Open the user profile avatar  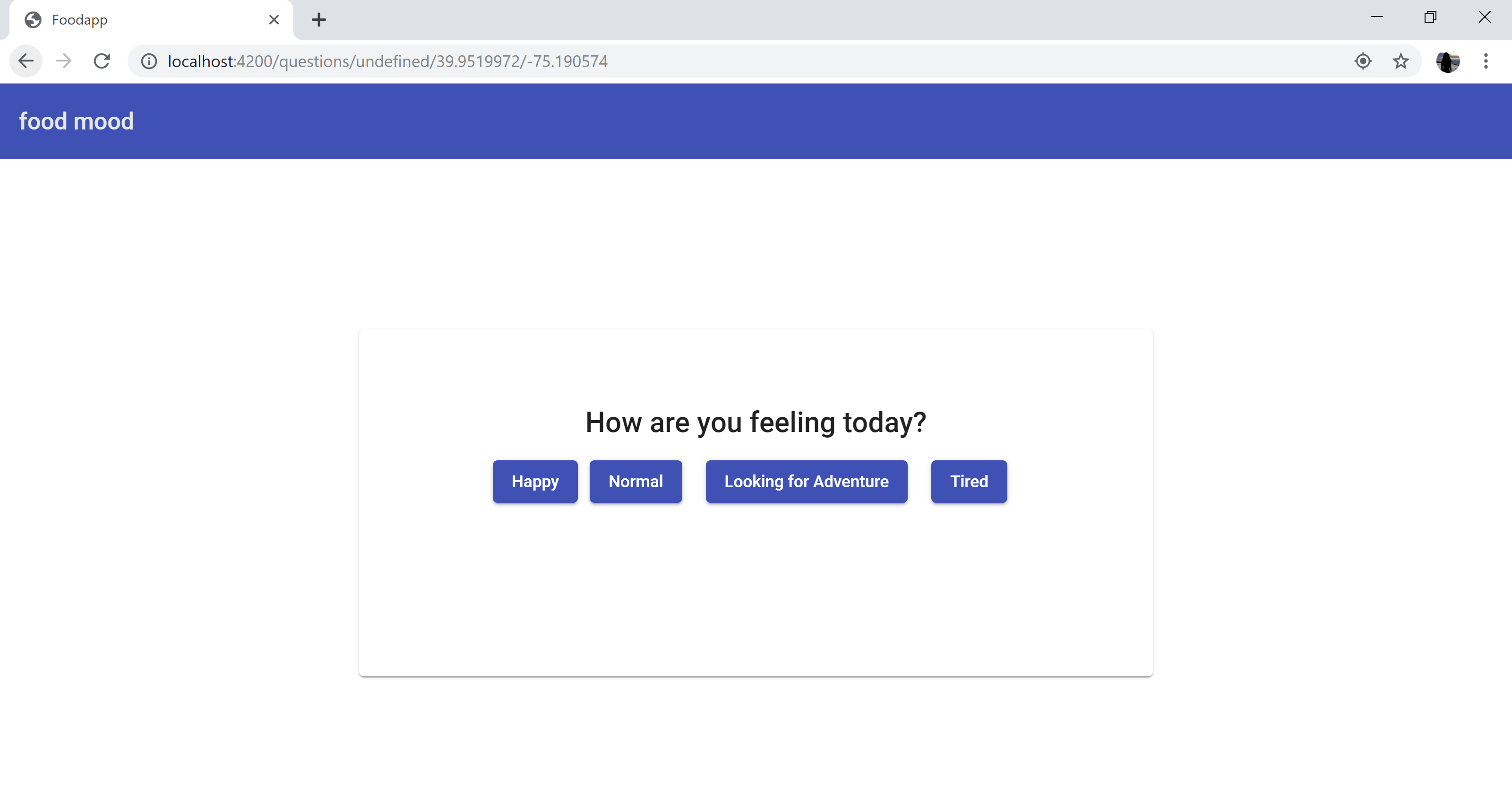click(x=1447, y=61)
